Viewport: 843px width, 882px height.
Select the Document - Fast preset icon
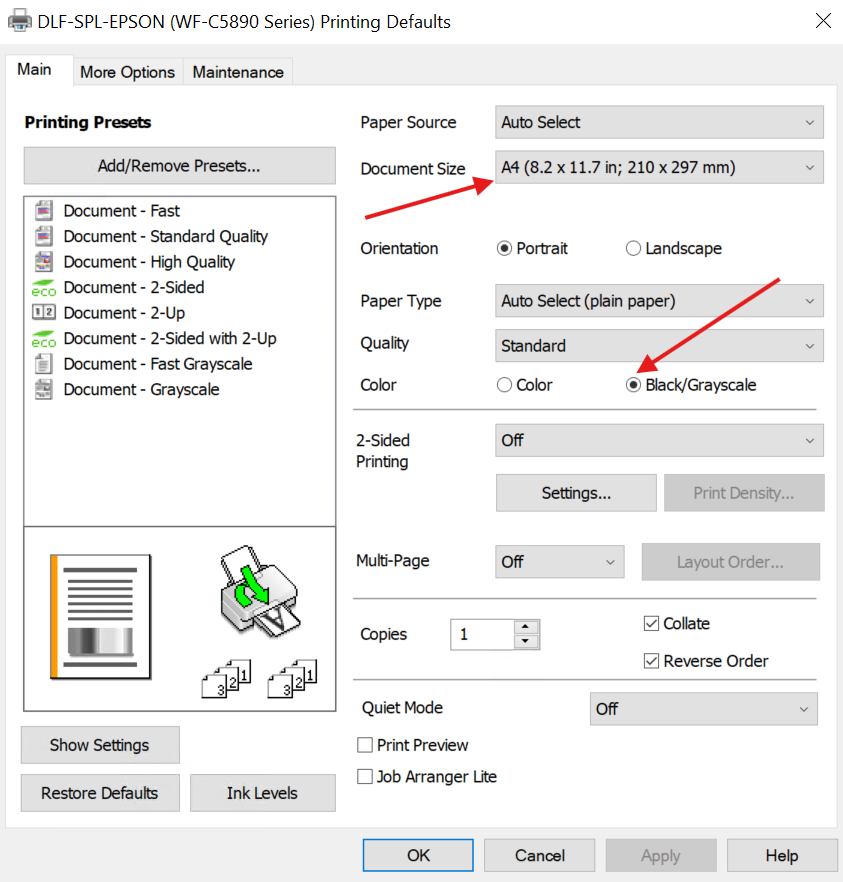(43, 211)
